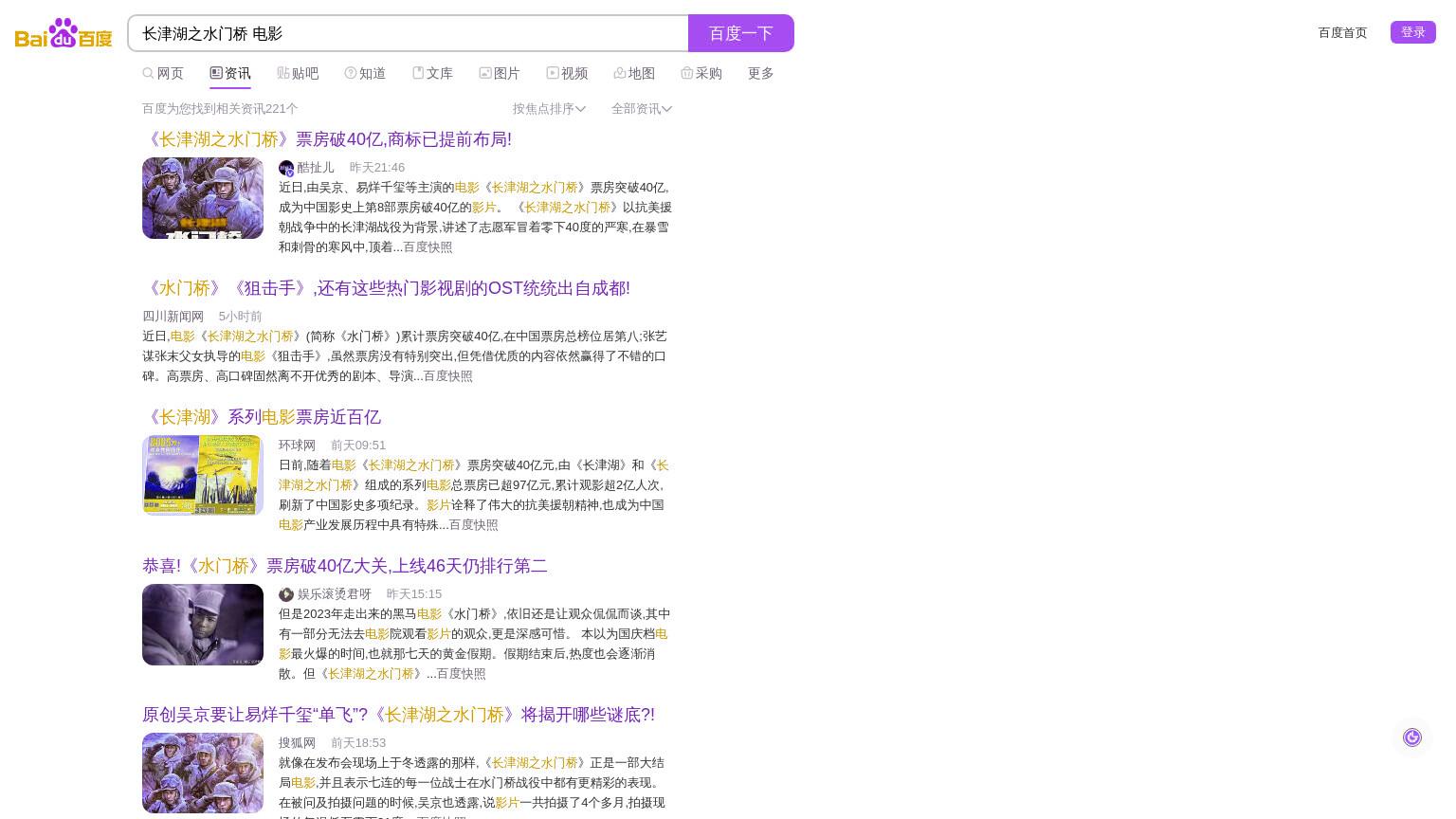Click the 娱乐滚烫君呀 author avatar
Screen dimensions: 1456x819
click(286, 594)
